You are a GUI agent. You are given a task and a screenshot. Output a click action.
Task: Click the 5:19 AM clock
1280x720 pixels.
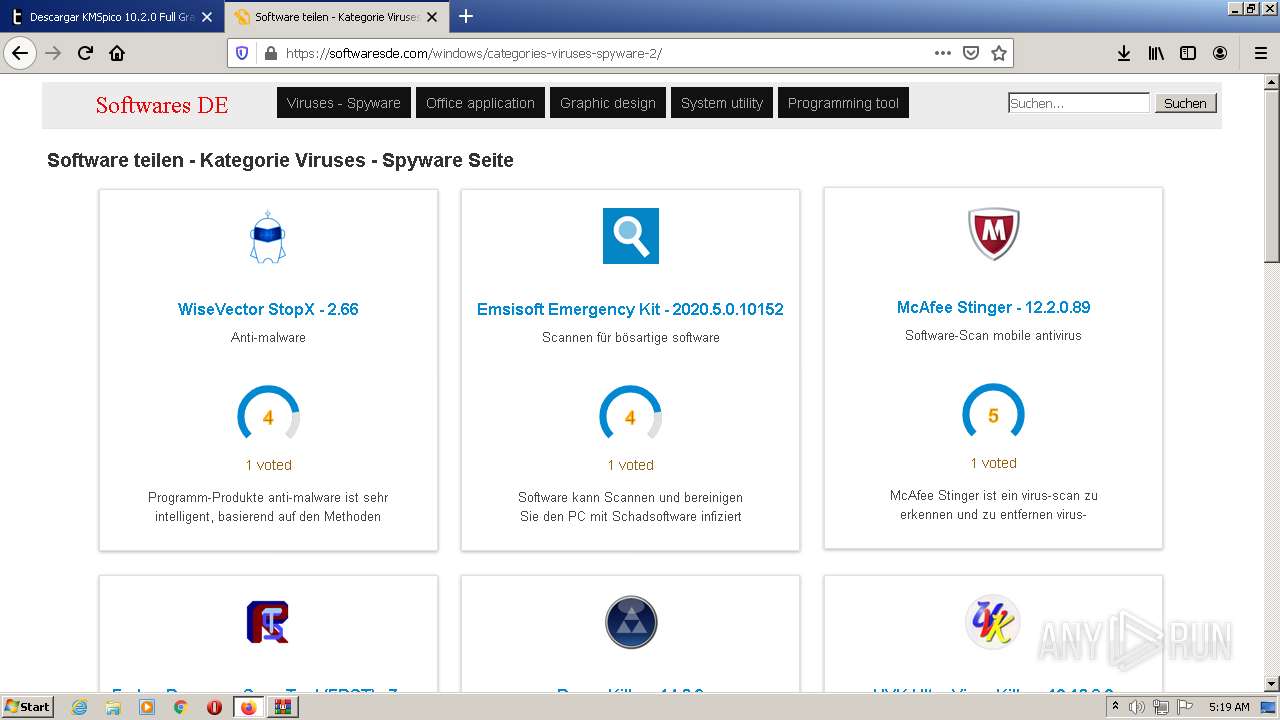point(1229,707)
